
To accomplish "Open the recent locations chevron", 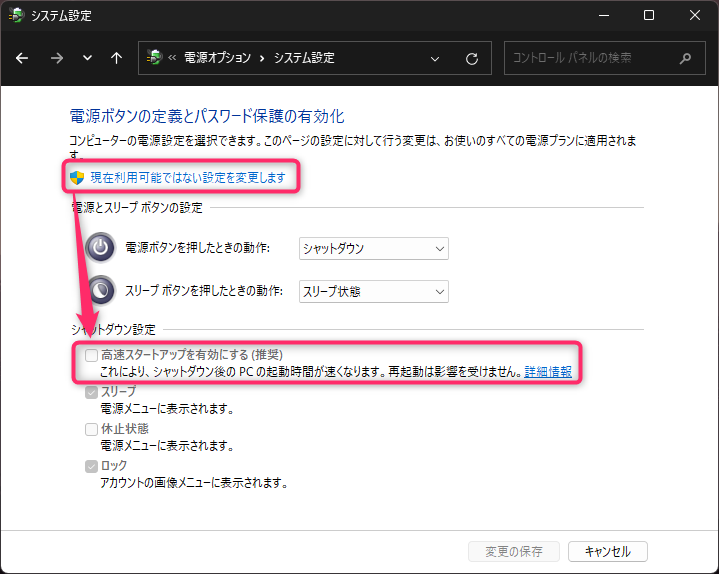I will pyautogui.click(x=87, y=58).
